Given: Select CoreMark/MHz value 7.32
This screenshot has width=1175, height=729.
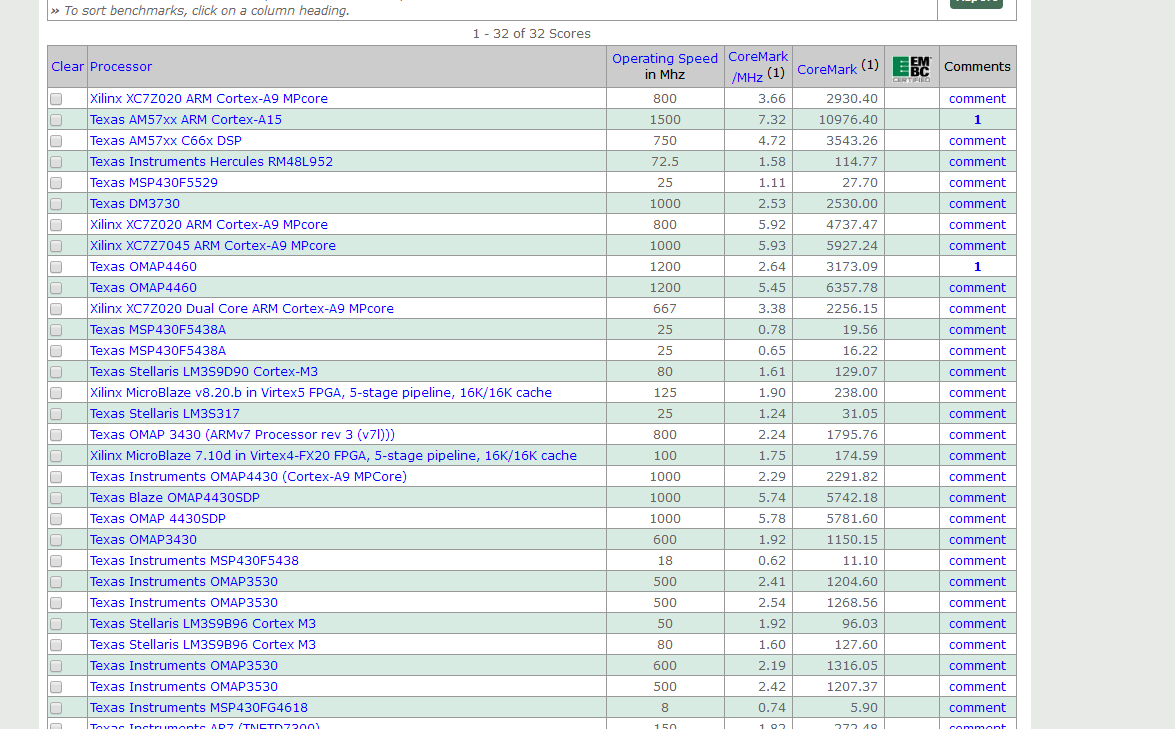Looking at the screenshot, I should point(771,120).
